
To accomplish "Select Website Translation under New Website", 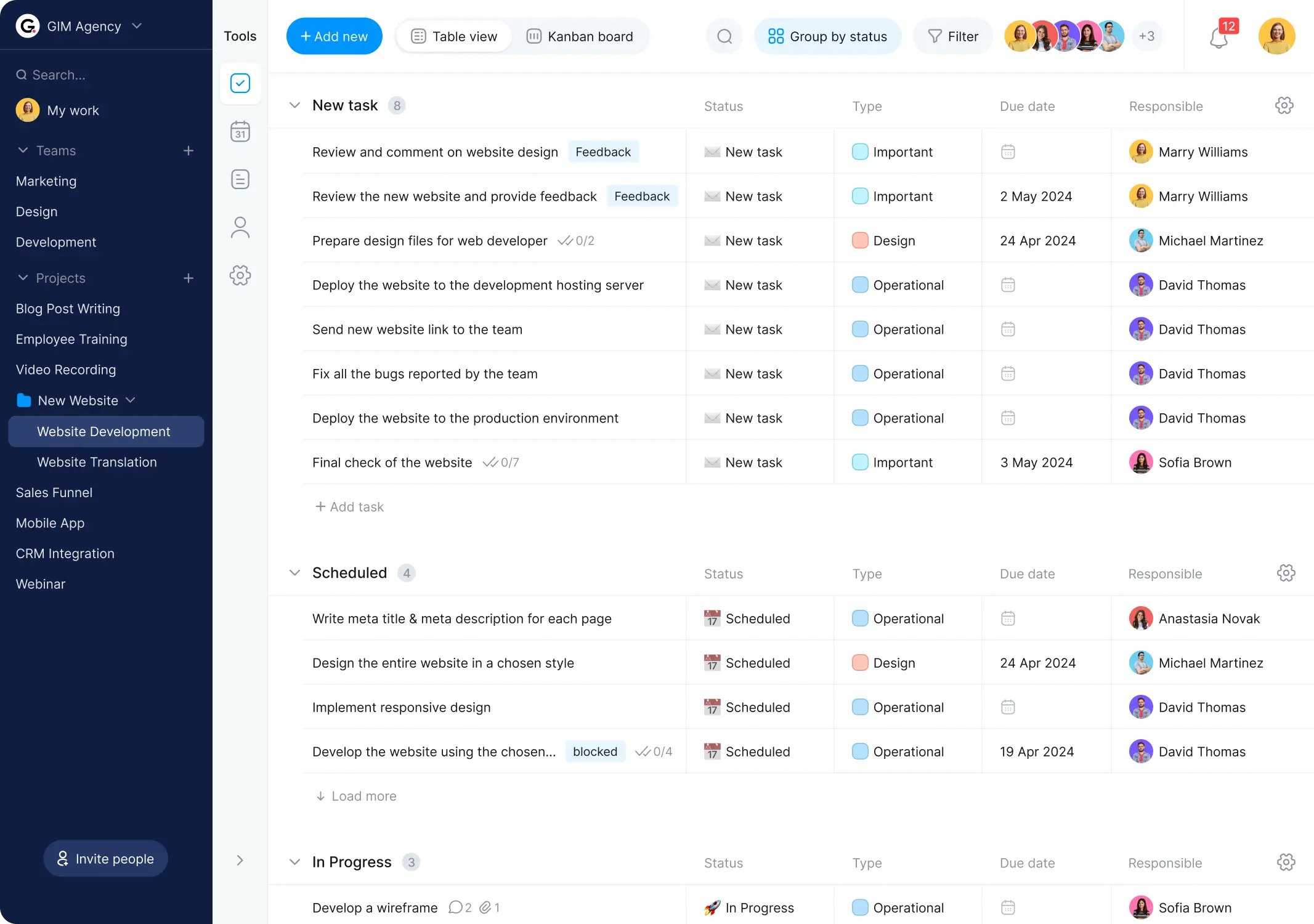I will pos(97,461).
